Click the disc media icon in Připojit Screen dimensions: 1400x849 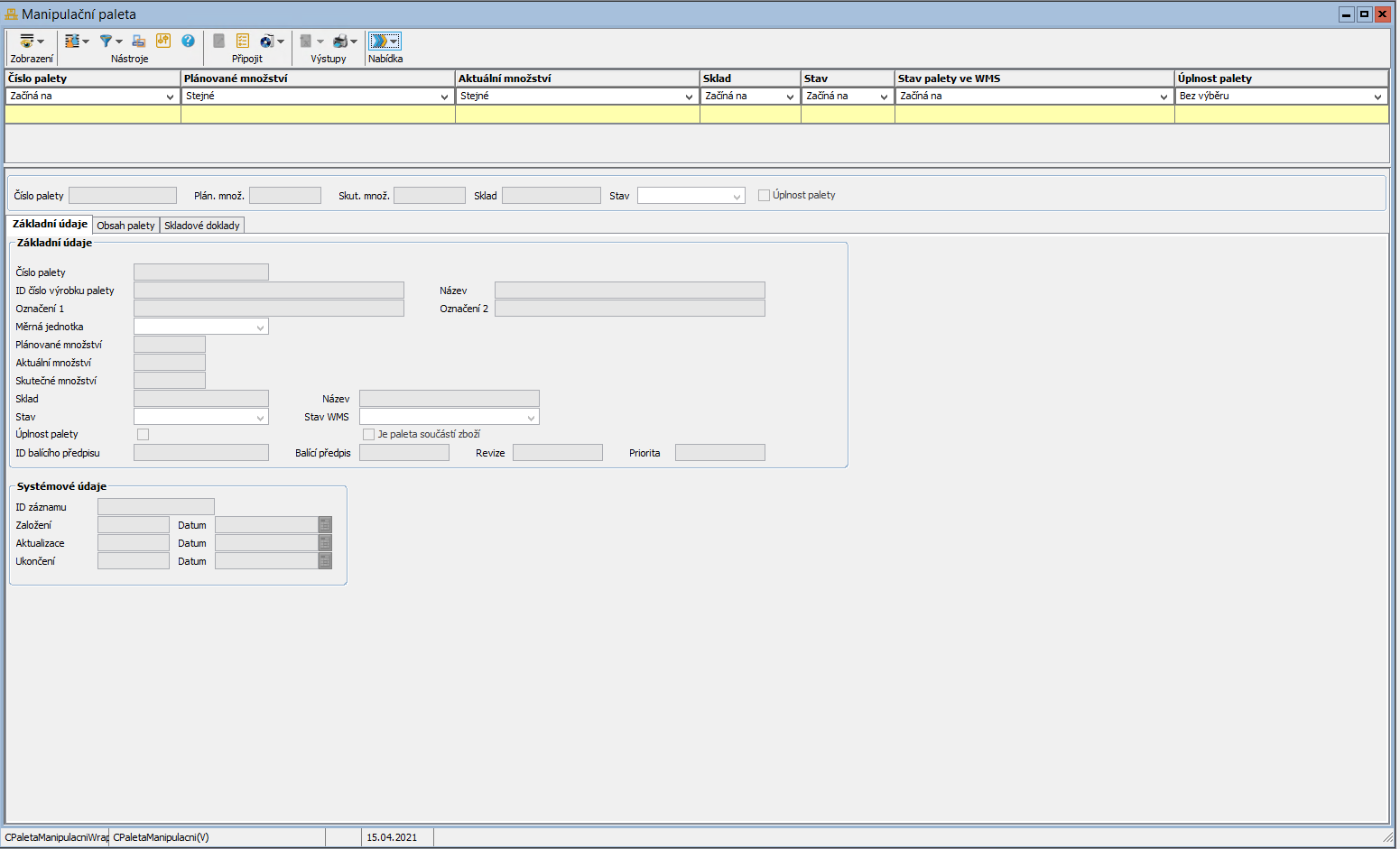[266, 42]
